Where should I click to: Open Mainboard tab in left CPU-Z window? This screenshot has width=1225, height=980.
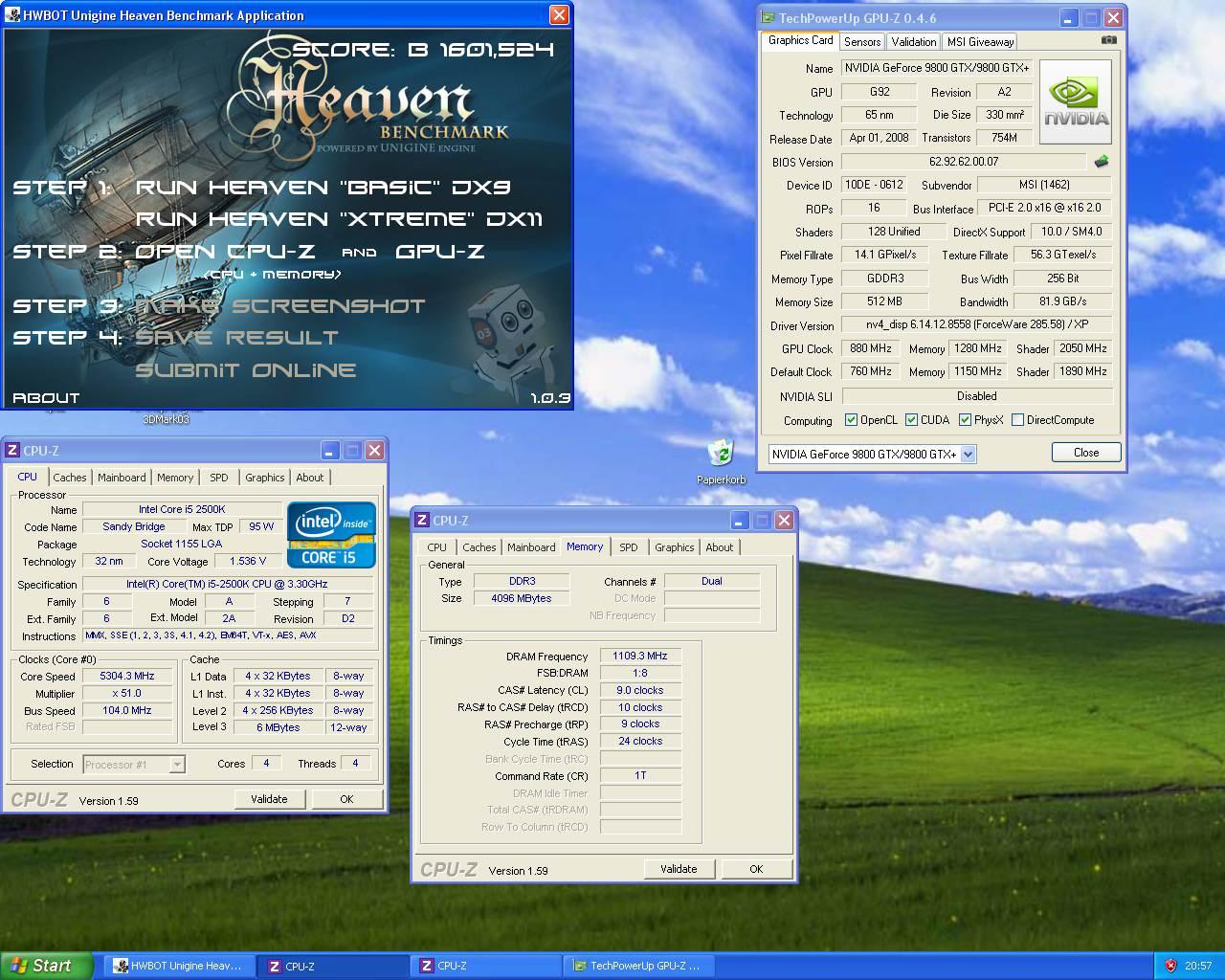pyautogui.click(x=122, y=478)
